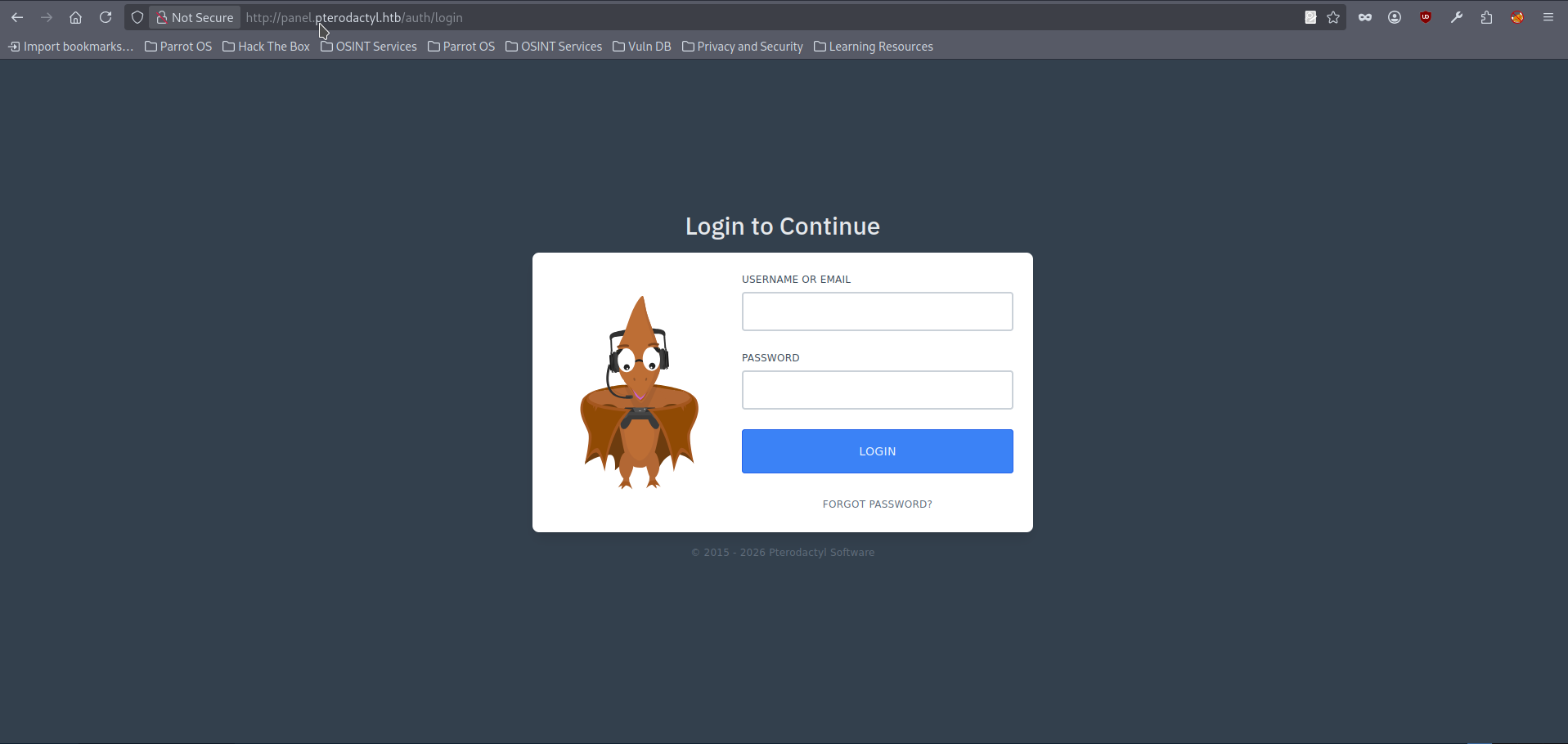
Task: Open the hamburger application menu
Action: [x=1548, y=17]
